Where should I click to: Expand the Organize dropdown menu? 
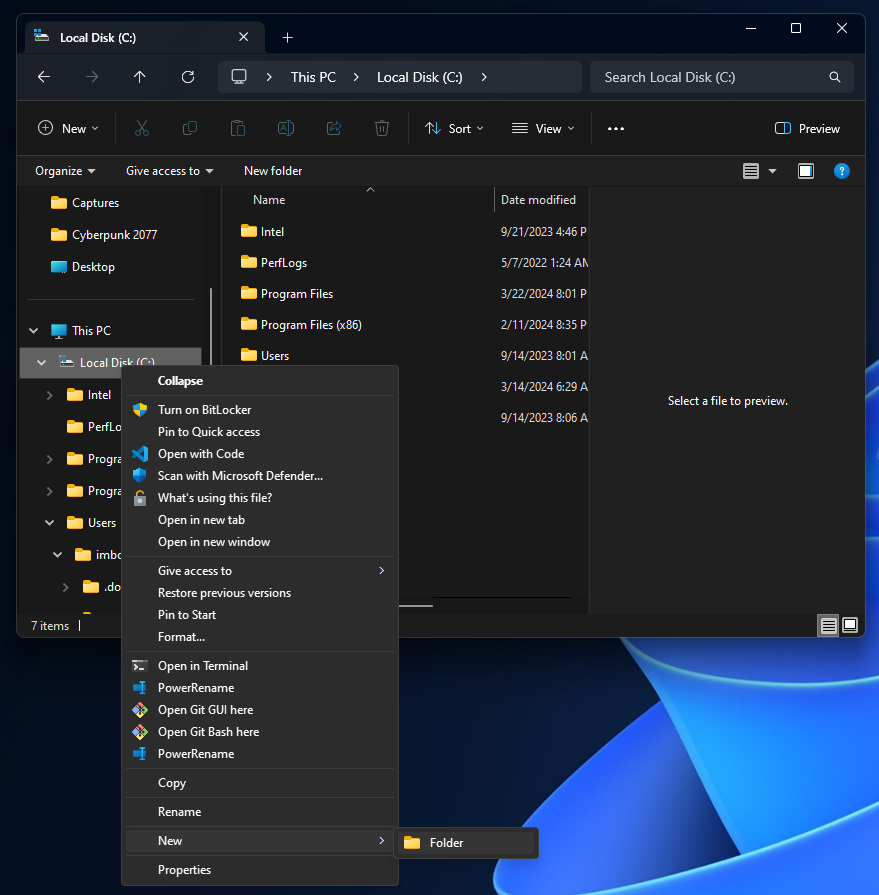(x=65, y=171)
